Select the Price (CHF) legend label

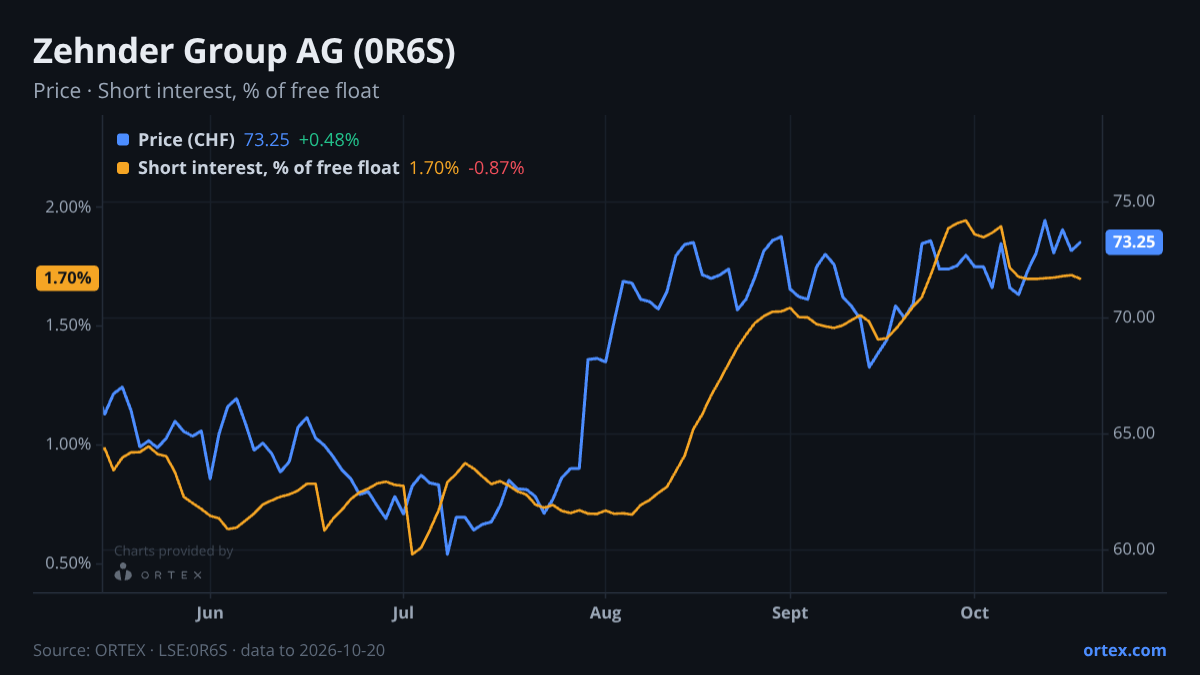(186, 140)
